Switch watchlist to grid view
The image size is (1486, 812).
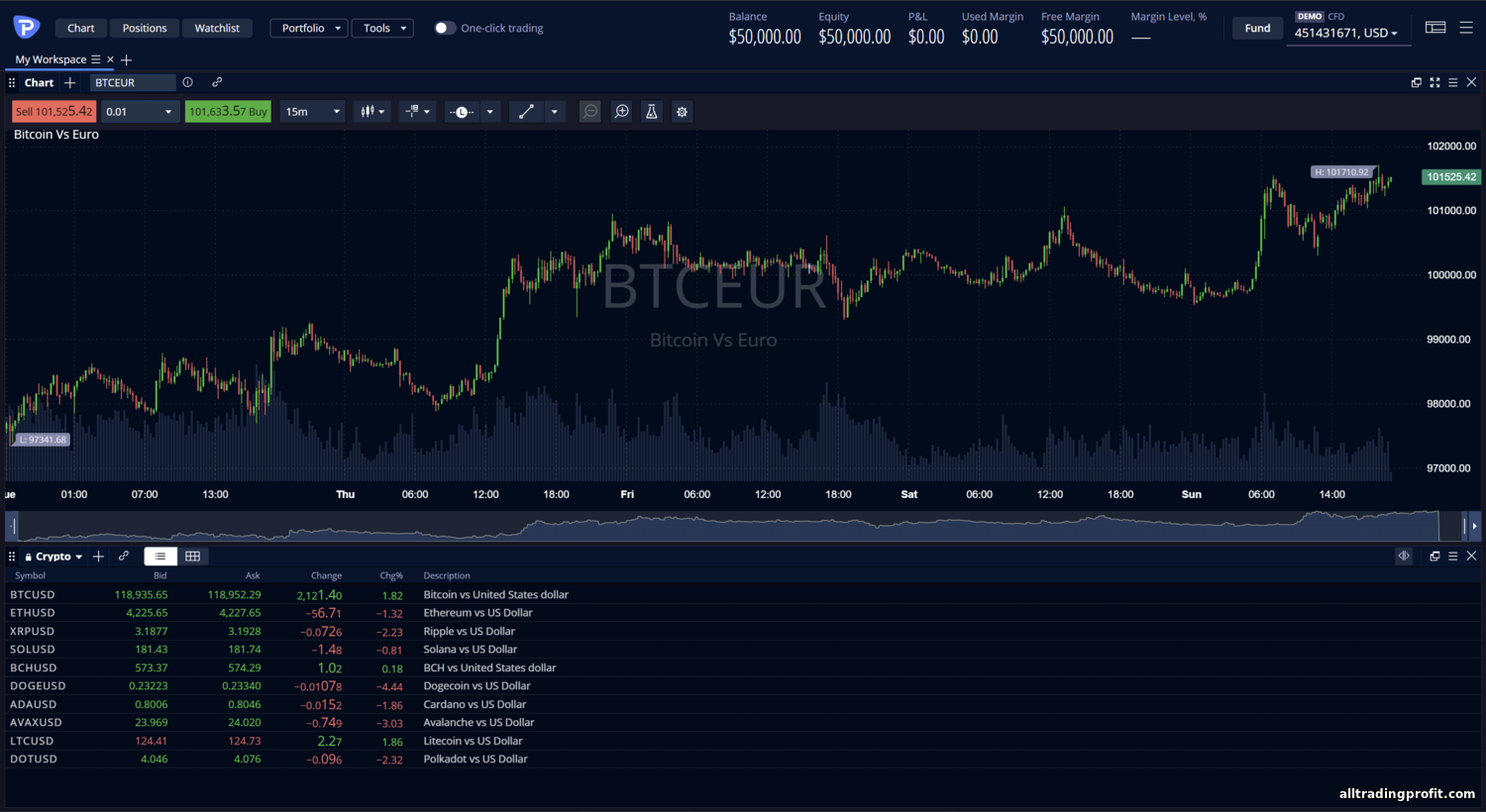(x=193, y=557)
